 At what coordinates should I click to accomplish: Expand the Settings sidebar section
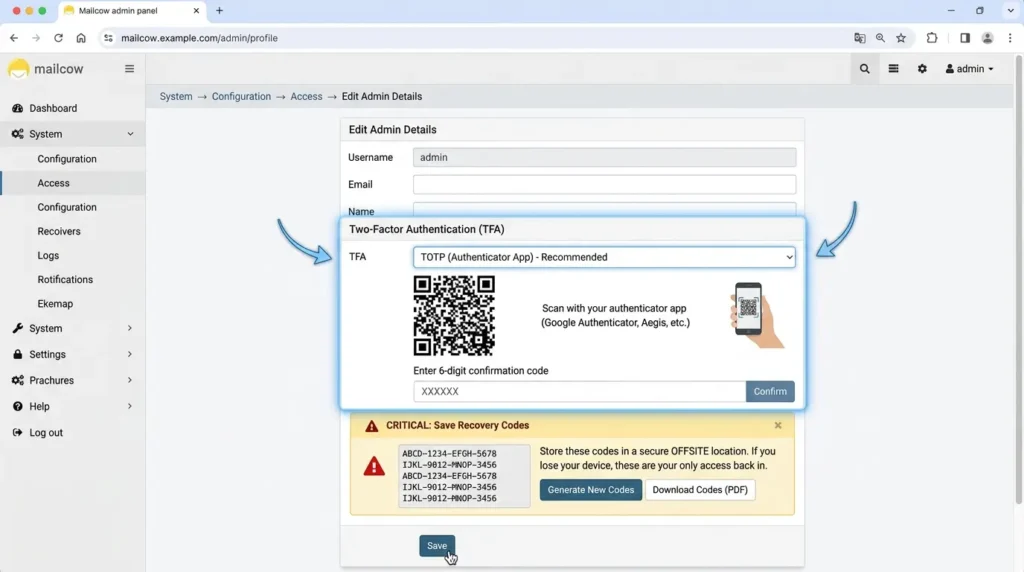tap(129, 354)
